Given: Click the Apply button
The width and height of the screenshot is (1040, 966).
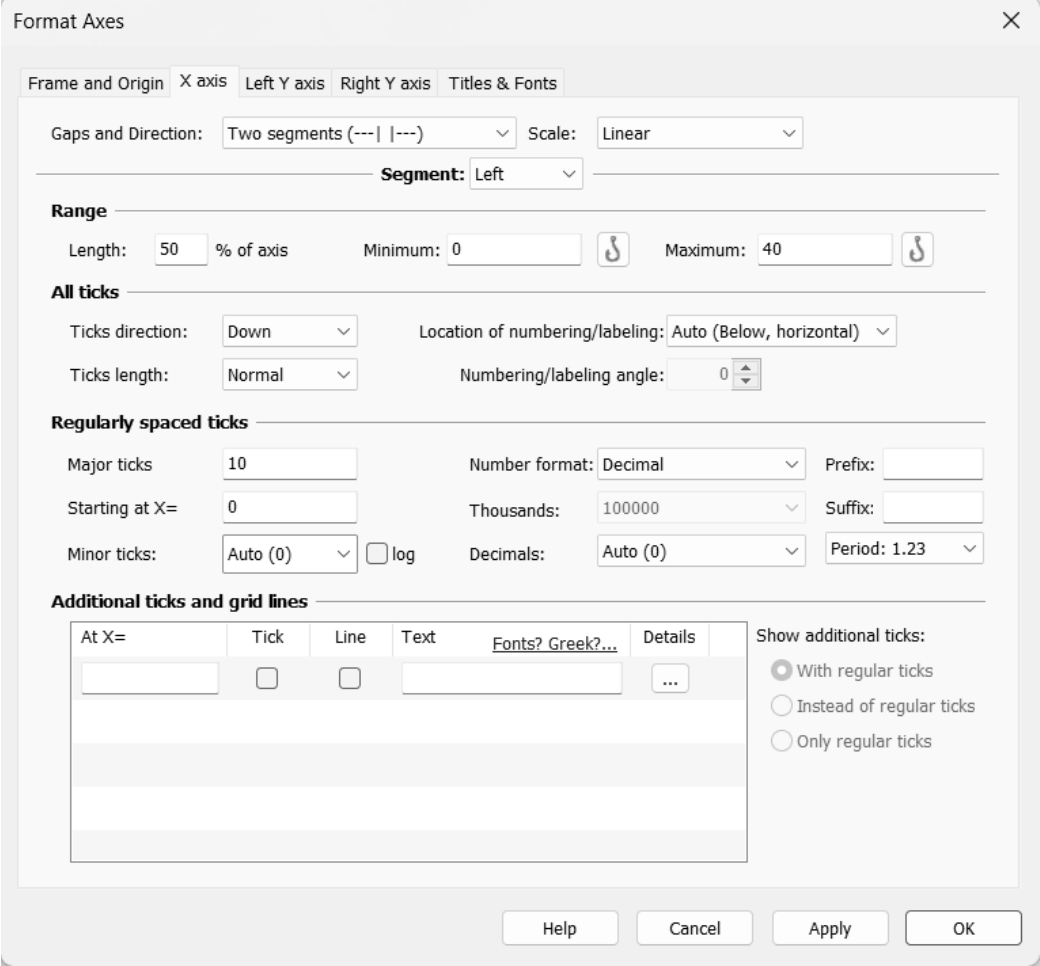Looking at the screenshot, I should pos(829,928).
